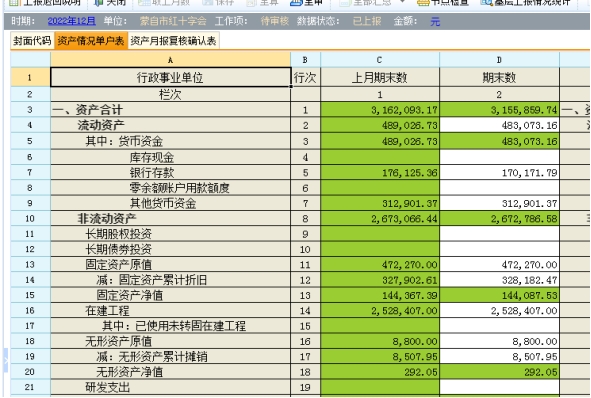Click the 关闭 door icon in toolbar
This screenshot has width=591, height=398.
click(98, 2)
